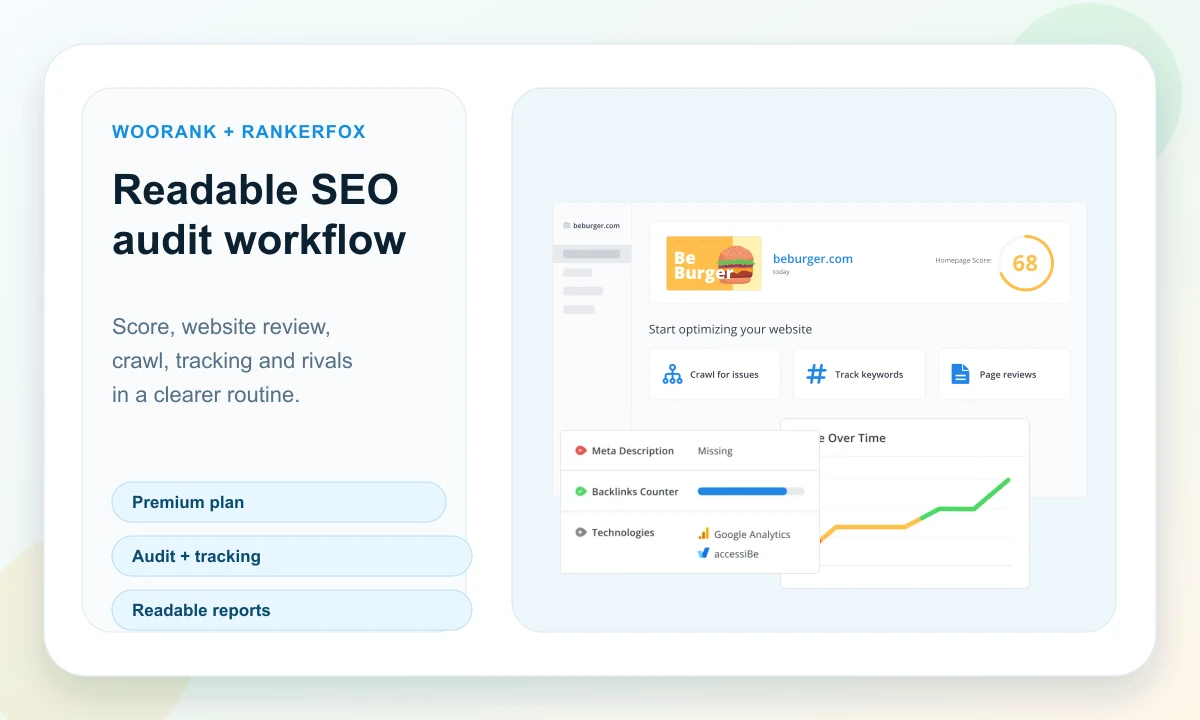Click the Technologies row label
The image size is (1200, 720).
[623, 533]
